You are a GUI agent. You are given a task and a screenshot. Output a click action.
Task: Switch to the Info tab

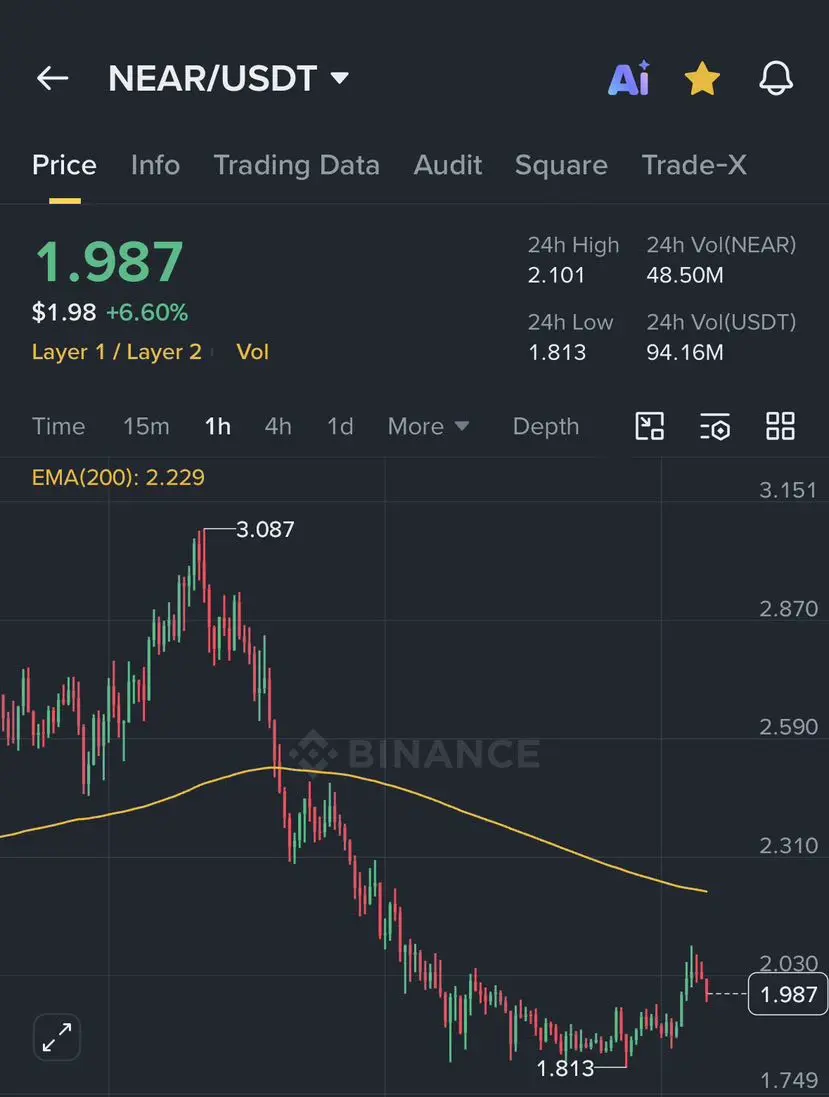(155, 165)
